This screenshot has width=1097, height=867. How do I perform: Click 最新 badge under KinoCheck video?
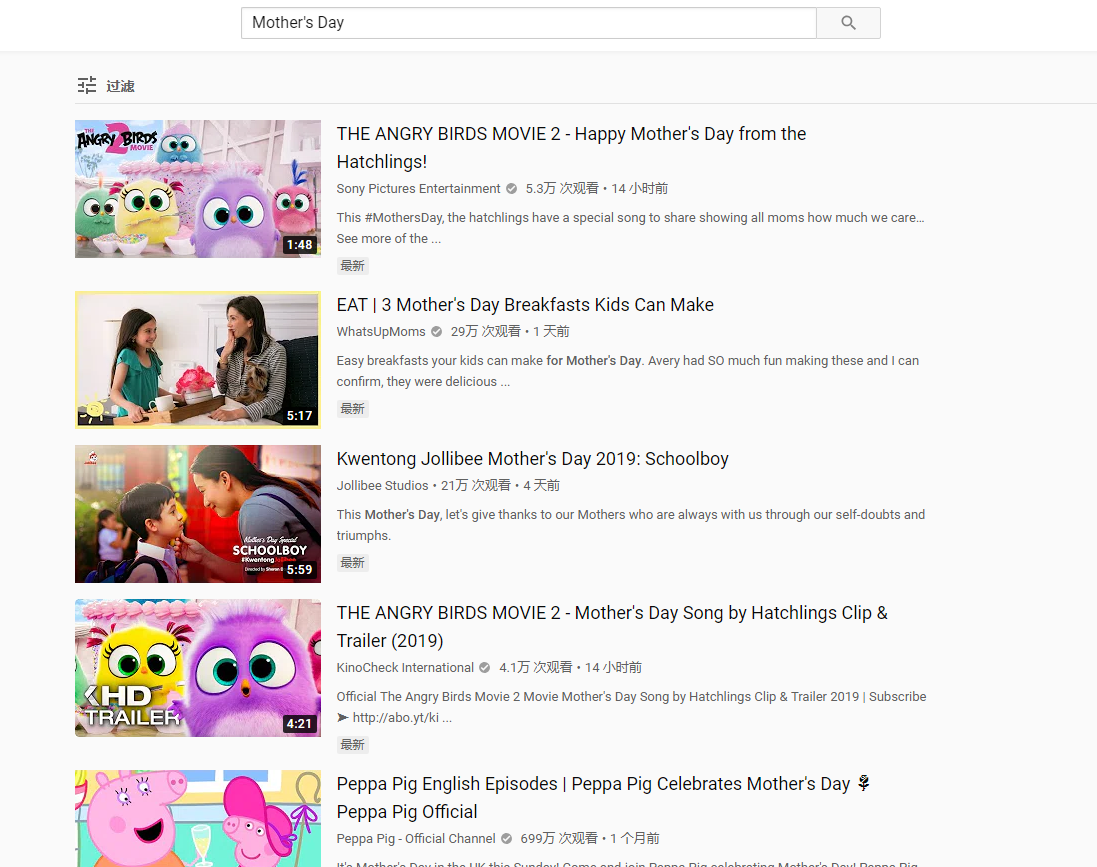[x=353, y=745]
